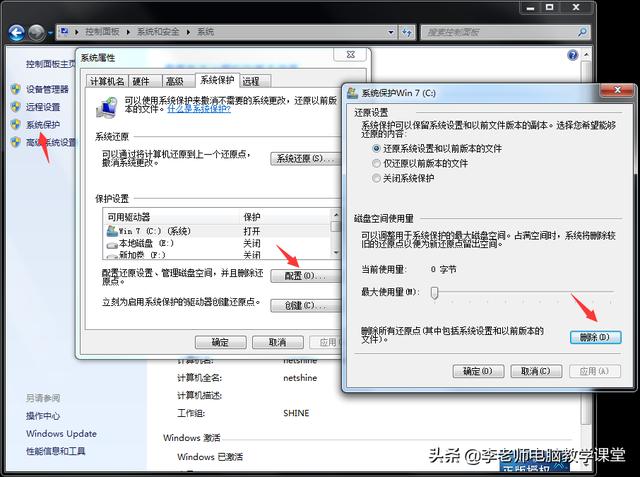This screenshot has height=477, width=640.
Task: Click 控制面板 breadcrumb segment
Action: [102, 32]
